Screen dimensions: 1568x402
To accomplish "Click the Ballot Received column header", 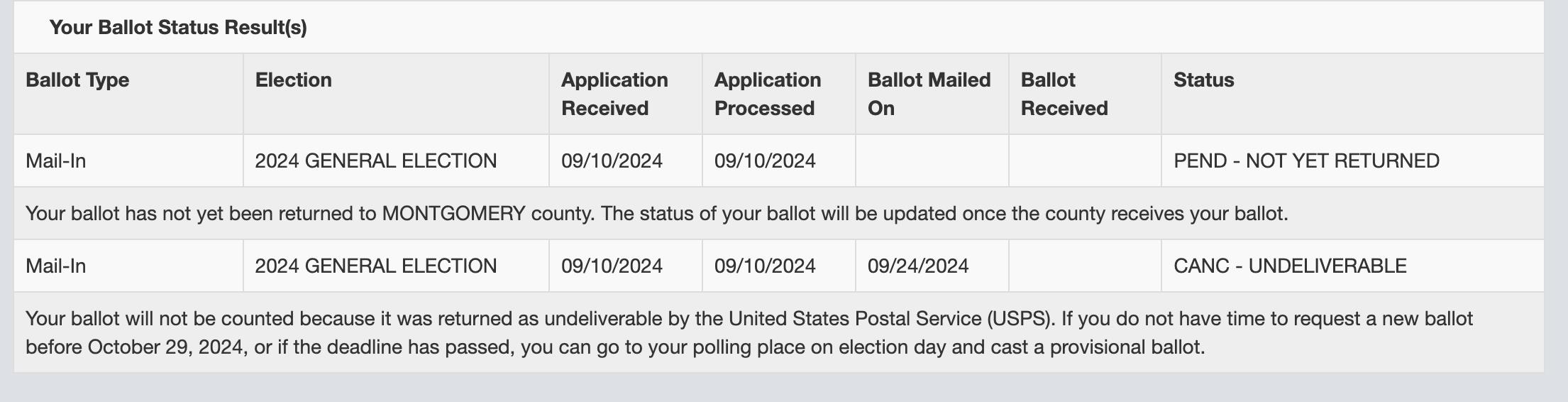I will 1064,94.
